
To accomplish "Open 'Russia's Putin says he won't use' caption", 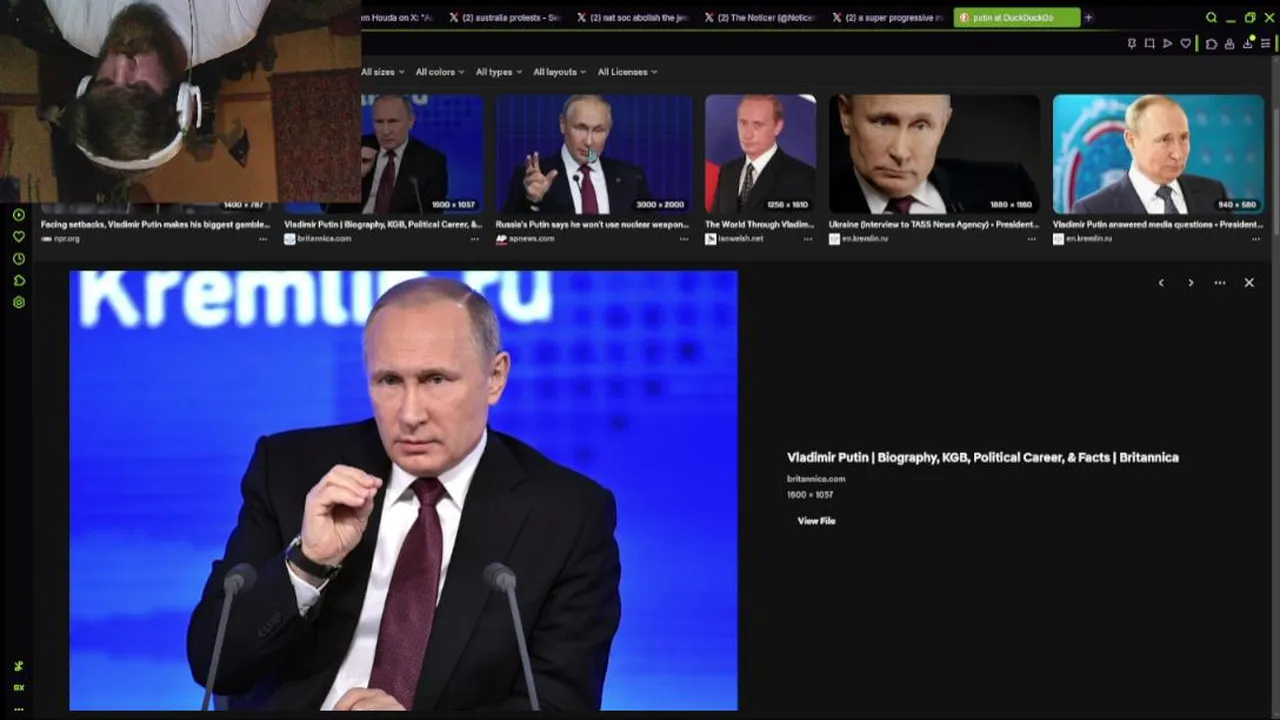I will pyautogui.click(x=592, y=225).
